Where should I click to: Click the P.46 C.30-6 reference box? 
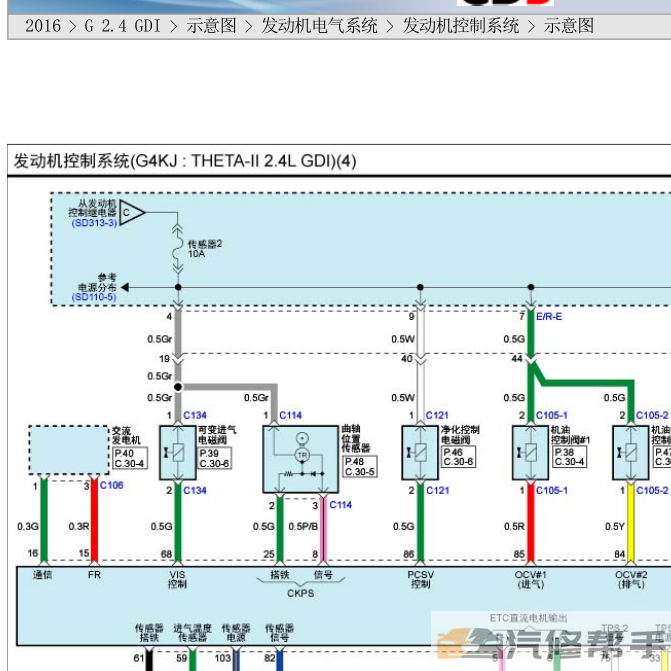pos(458,457)
